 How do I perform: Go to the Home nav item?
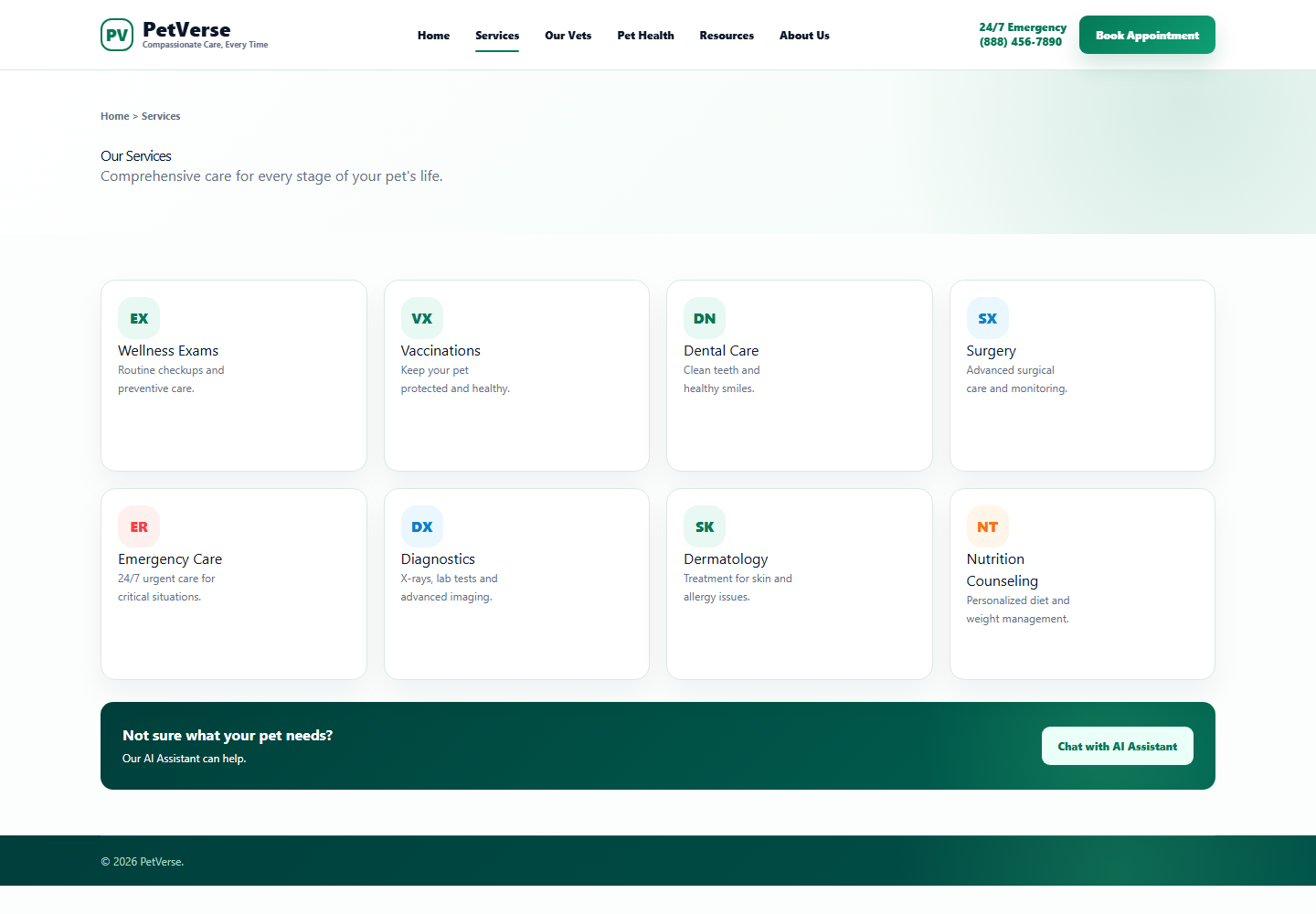(x=433, y=36)
